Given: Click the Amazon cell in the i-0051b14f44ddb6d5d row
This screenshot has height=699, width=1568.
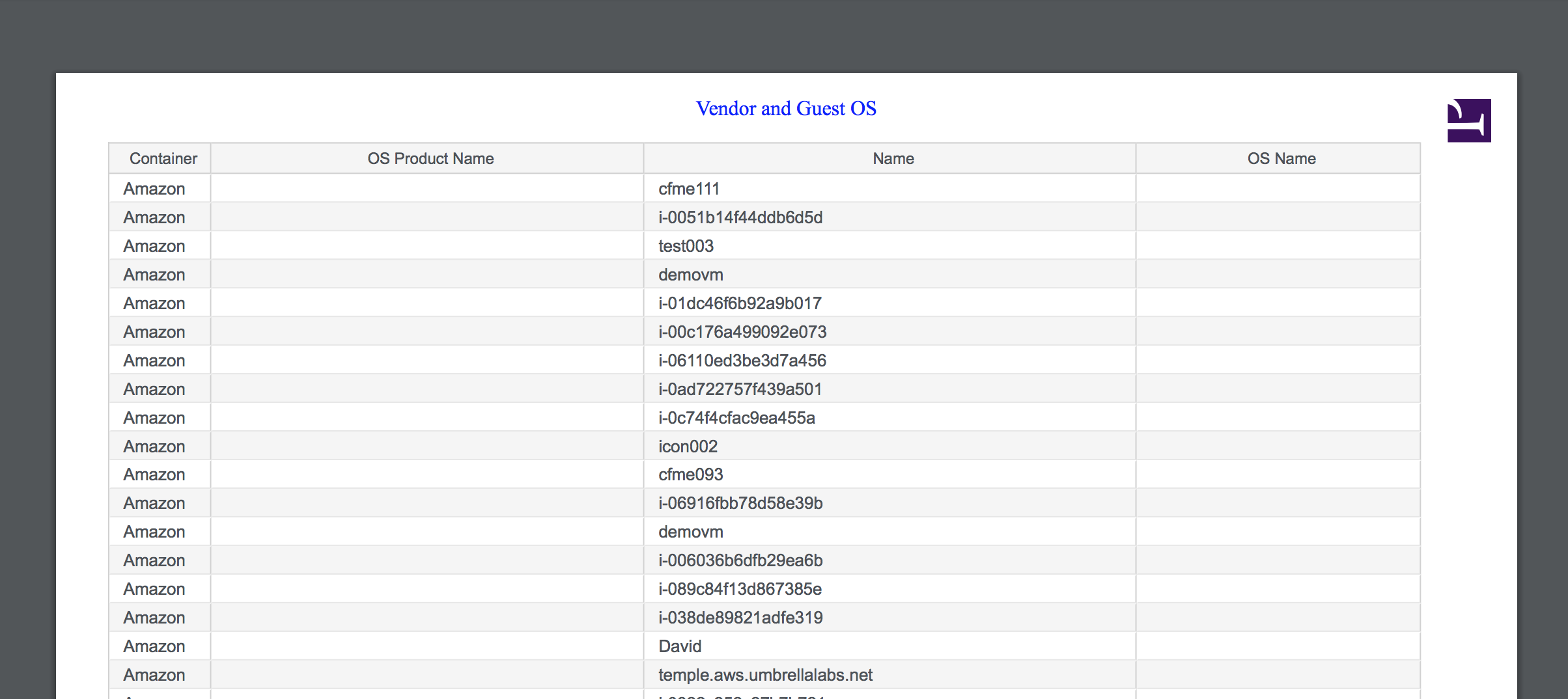Looking at the screenshot, I should click(x=160, y=217).
